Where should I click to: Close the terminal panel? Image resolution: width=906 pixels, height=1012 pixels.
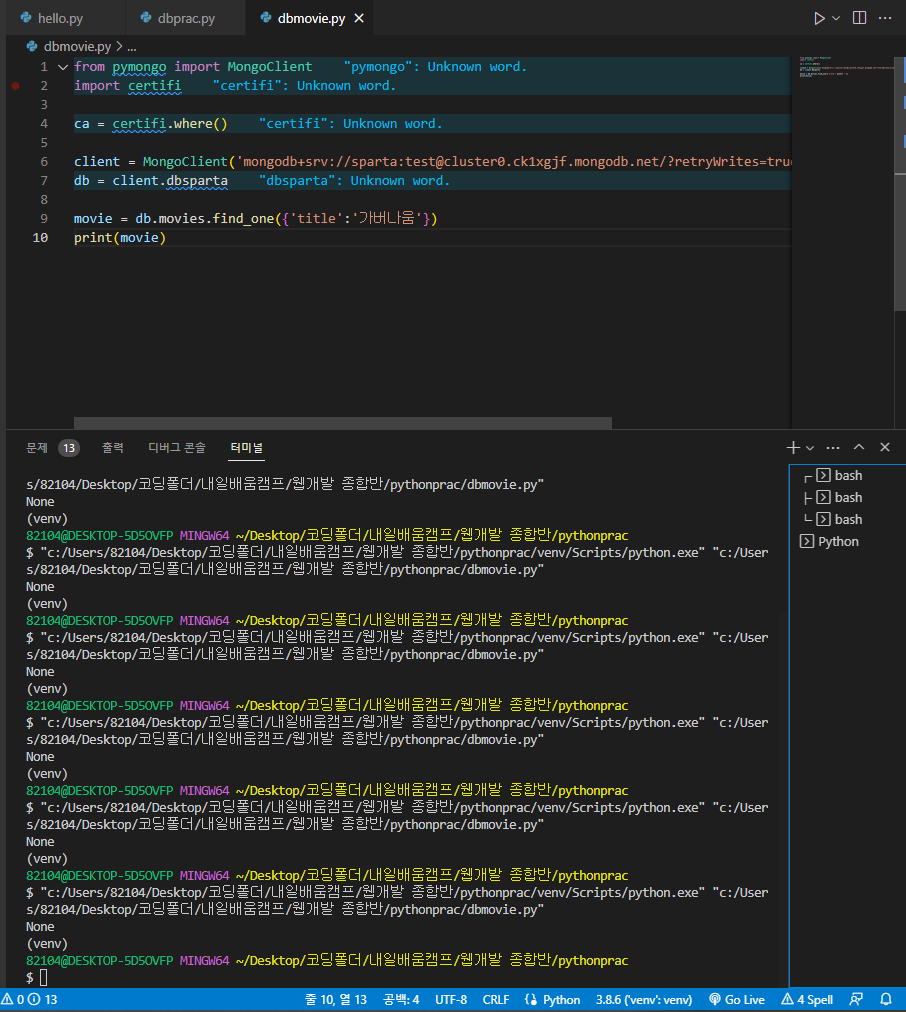[x=885, y=447]
